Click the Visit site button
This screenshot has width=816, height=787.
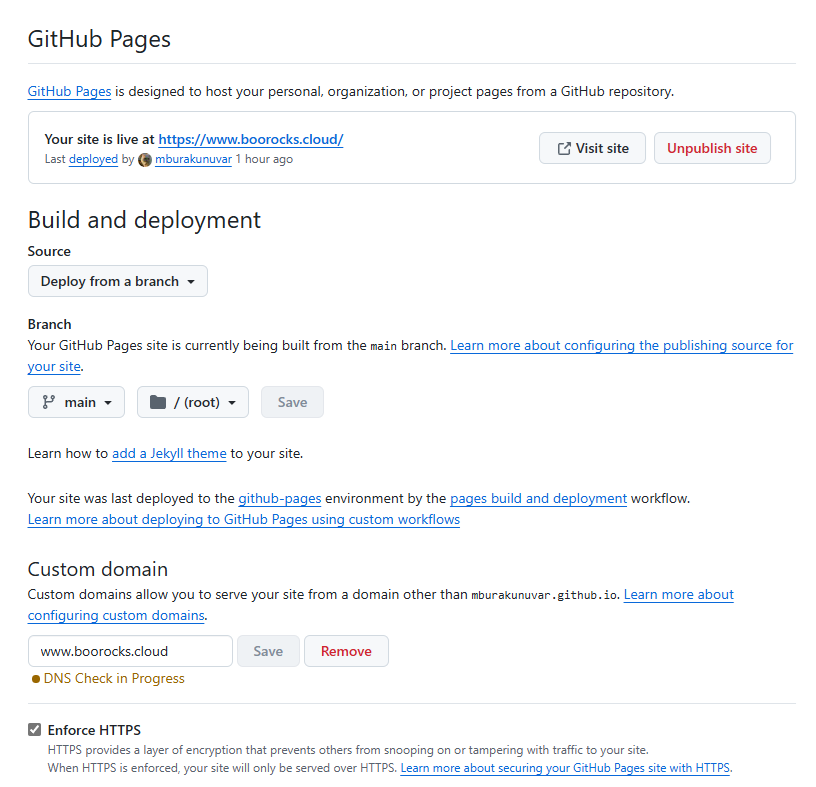point(592,147)
